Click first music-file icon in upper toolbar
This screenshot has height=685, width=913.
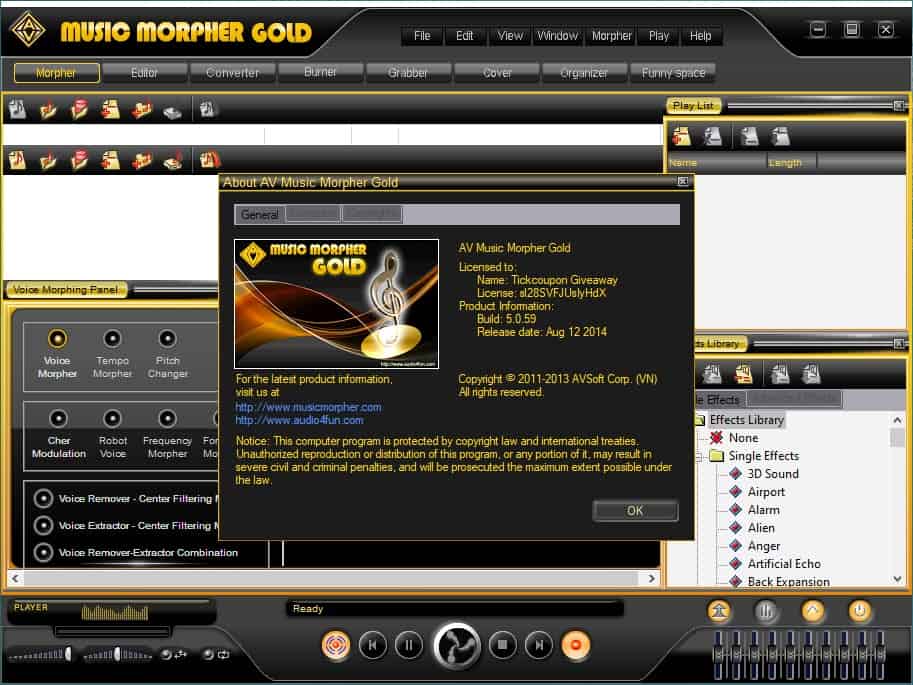point(17,109)
